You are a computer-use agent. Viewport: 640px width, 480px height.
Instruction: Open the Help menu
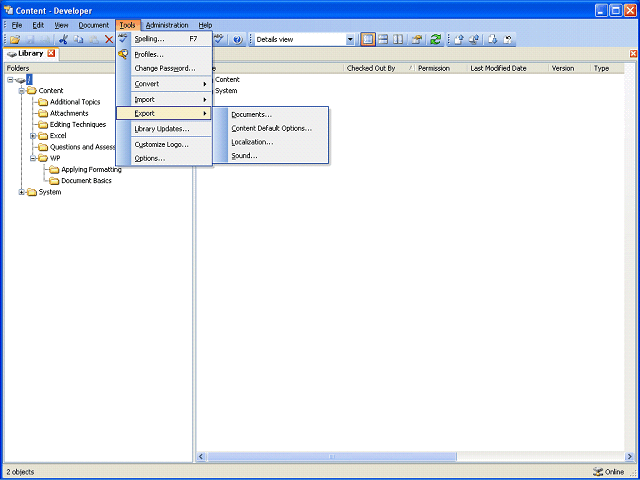205,25
